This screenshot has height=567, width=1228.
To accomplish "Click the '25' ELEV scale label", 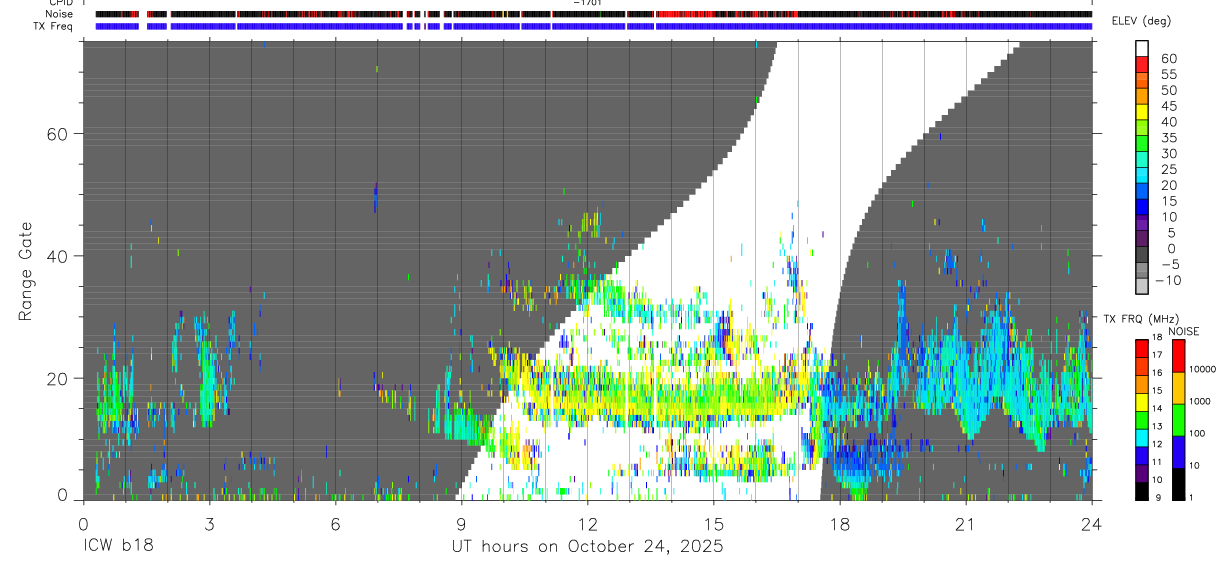I will click(1168, 170).
